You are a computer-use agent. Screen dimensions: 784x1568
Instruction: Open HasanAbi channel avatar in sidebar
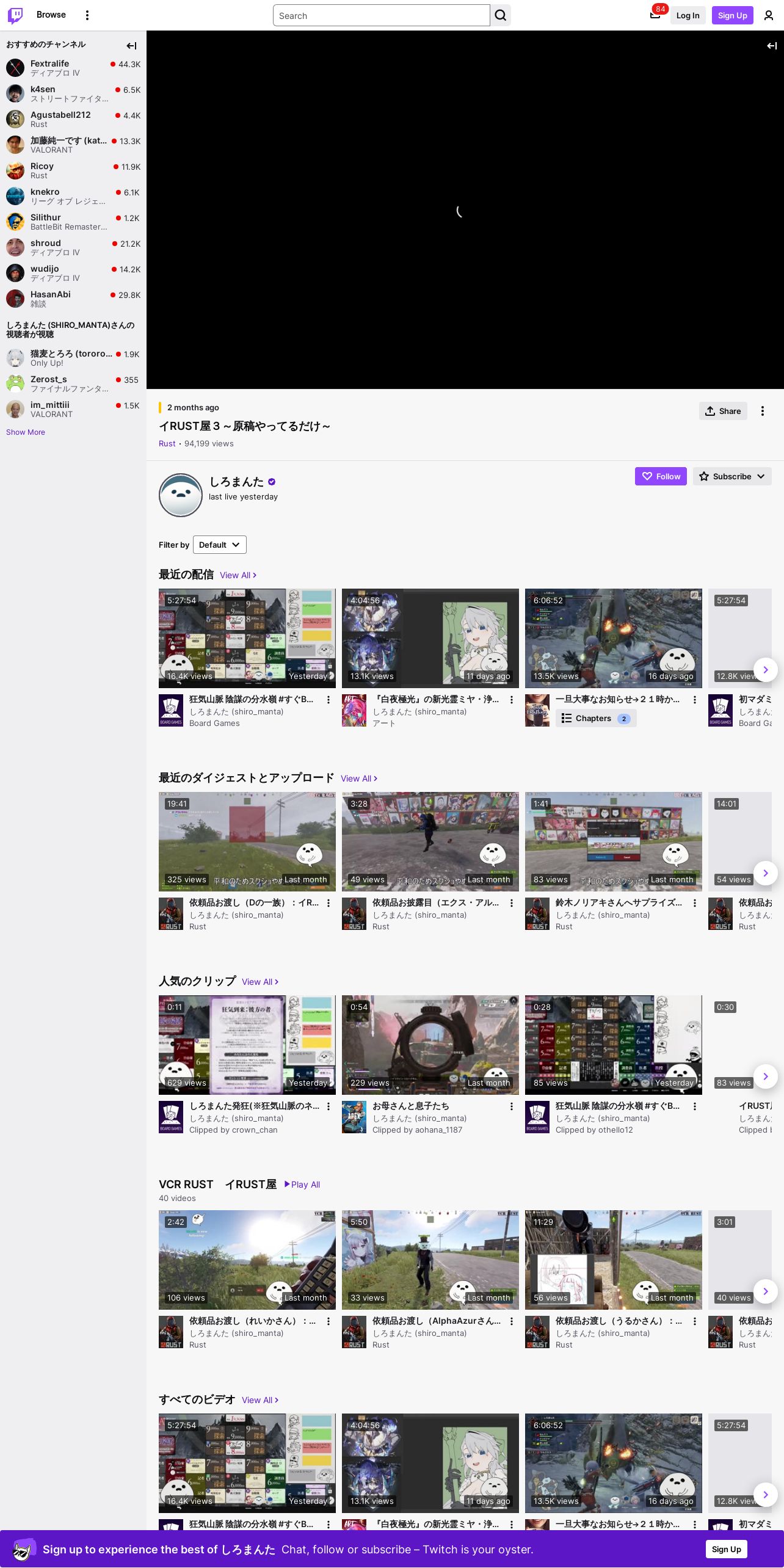click(x=15, y=299)
